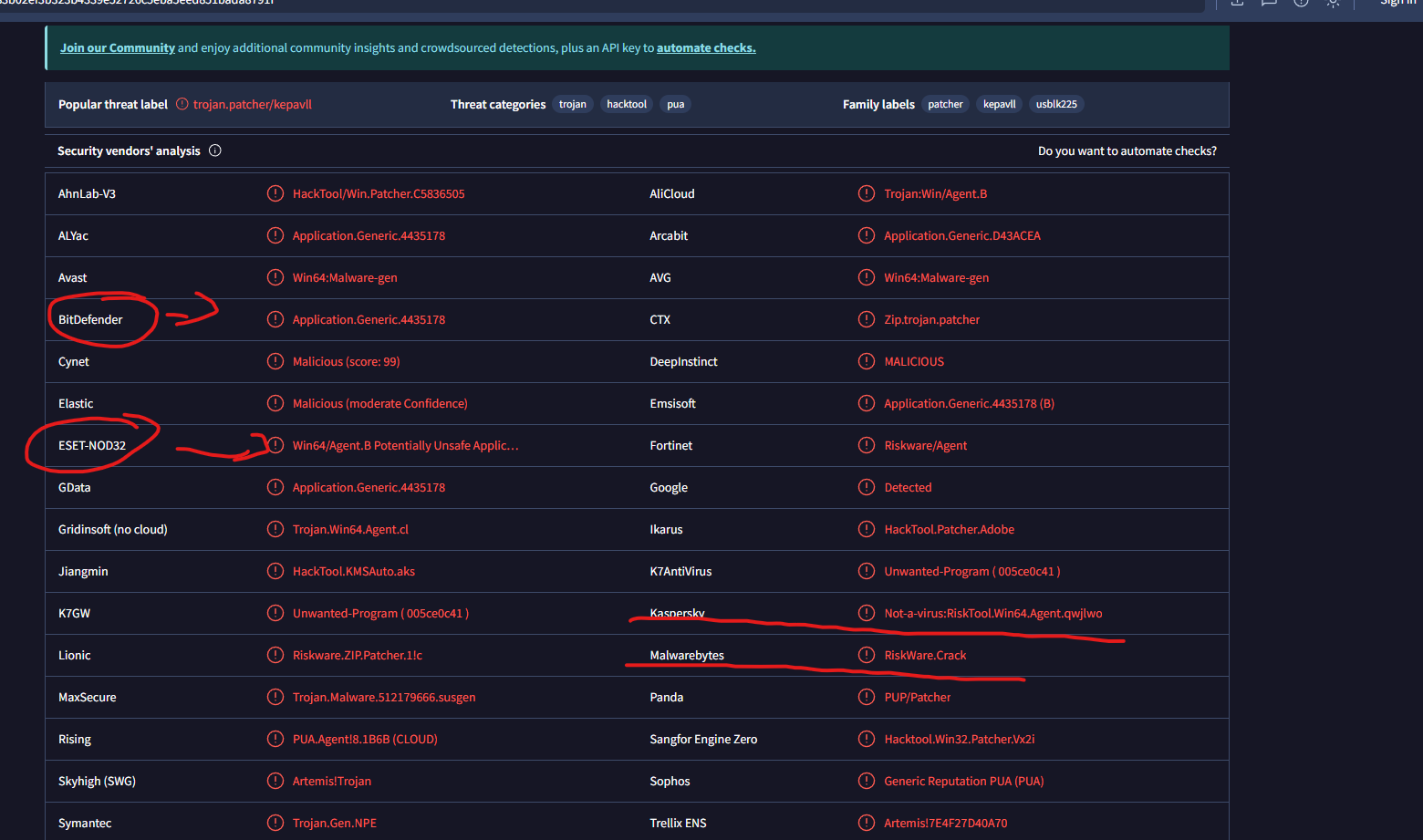Click the alert icon beside Trojan.Gen.NPE
This screenshot has width=1423, height=840.
tap(275, 823)
